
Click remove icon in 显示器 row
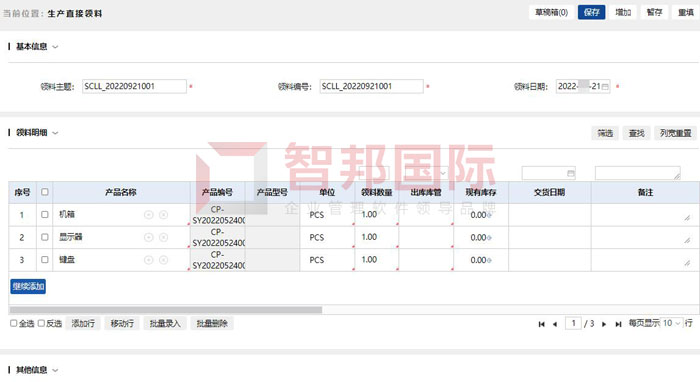[164, 237]
